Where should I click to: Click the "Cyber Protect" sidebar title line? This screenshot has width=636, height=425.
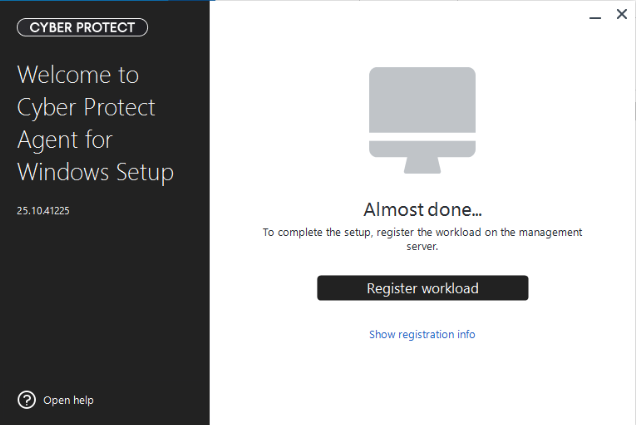86,107
